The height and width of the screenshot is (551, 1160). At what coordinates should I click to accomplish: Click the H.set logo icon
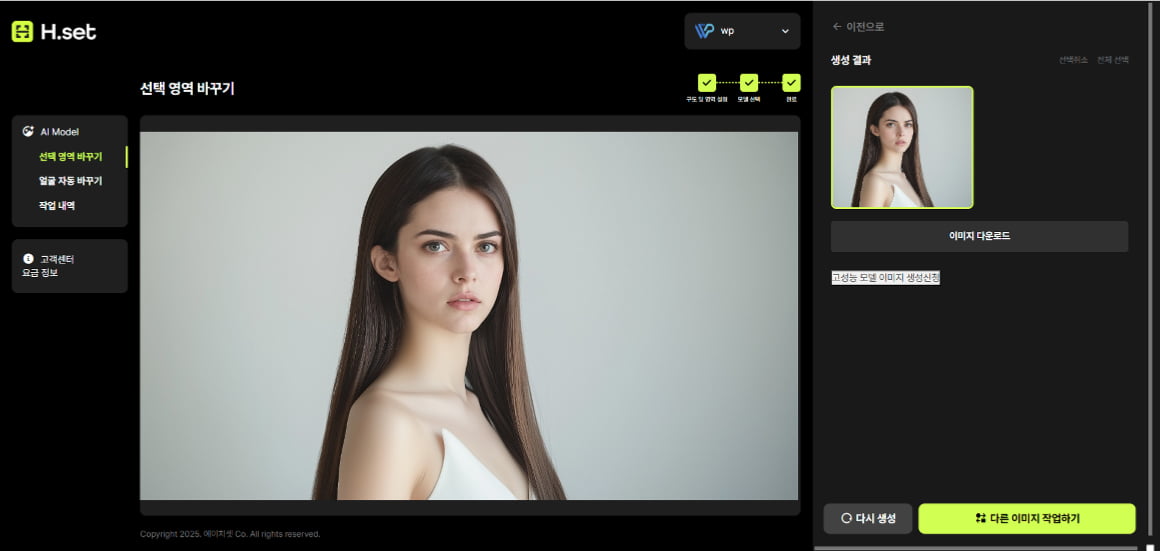tap(22, 32)
